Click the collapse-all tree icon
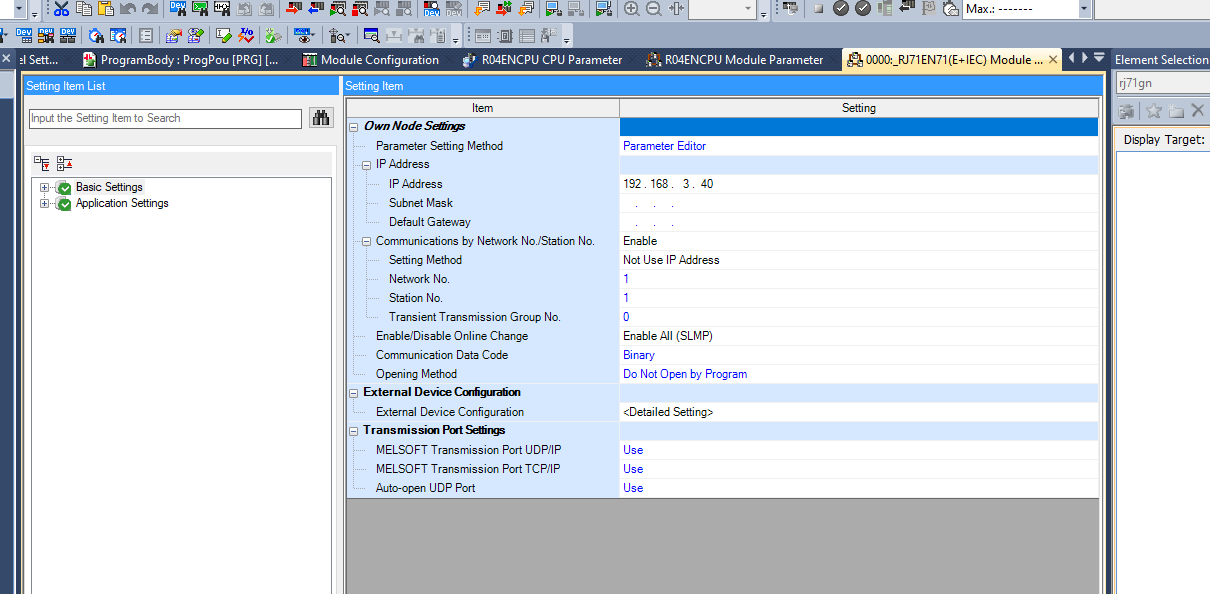The width and height of the screenshot is (1210, 594). pos(64,163)
